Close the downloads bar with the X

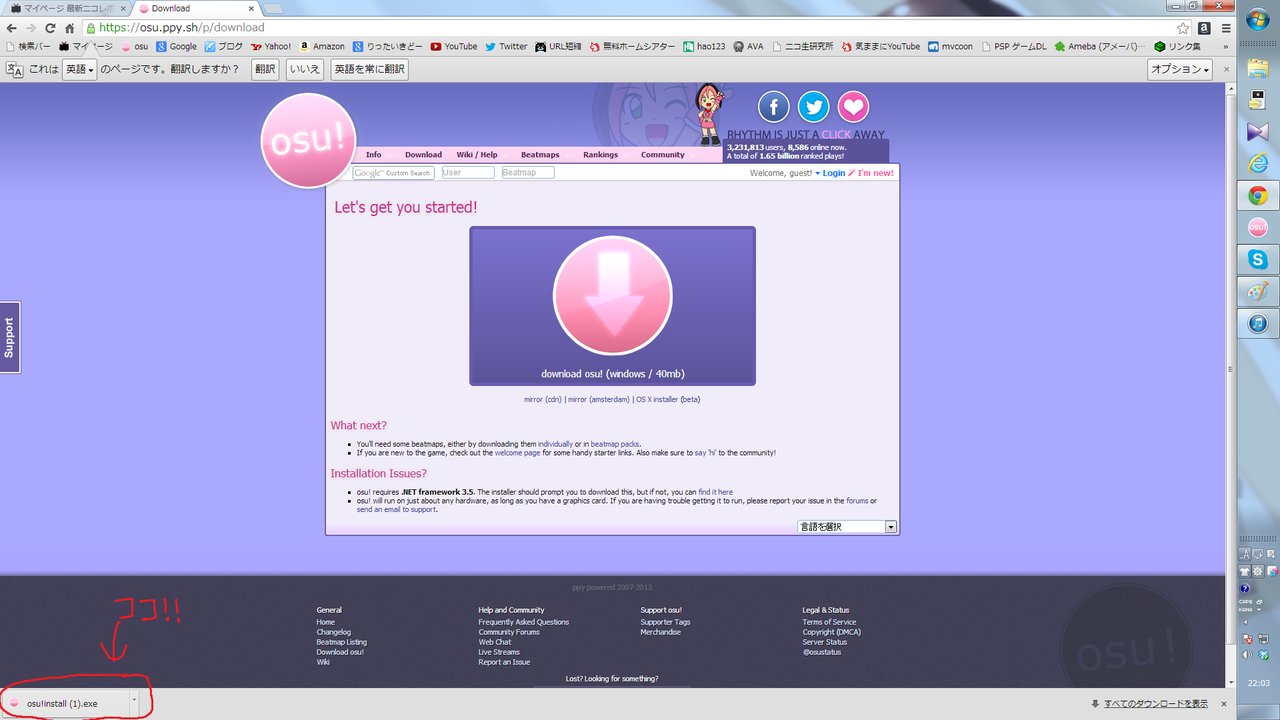(1224, 704)
